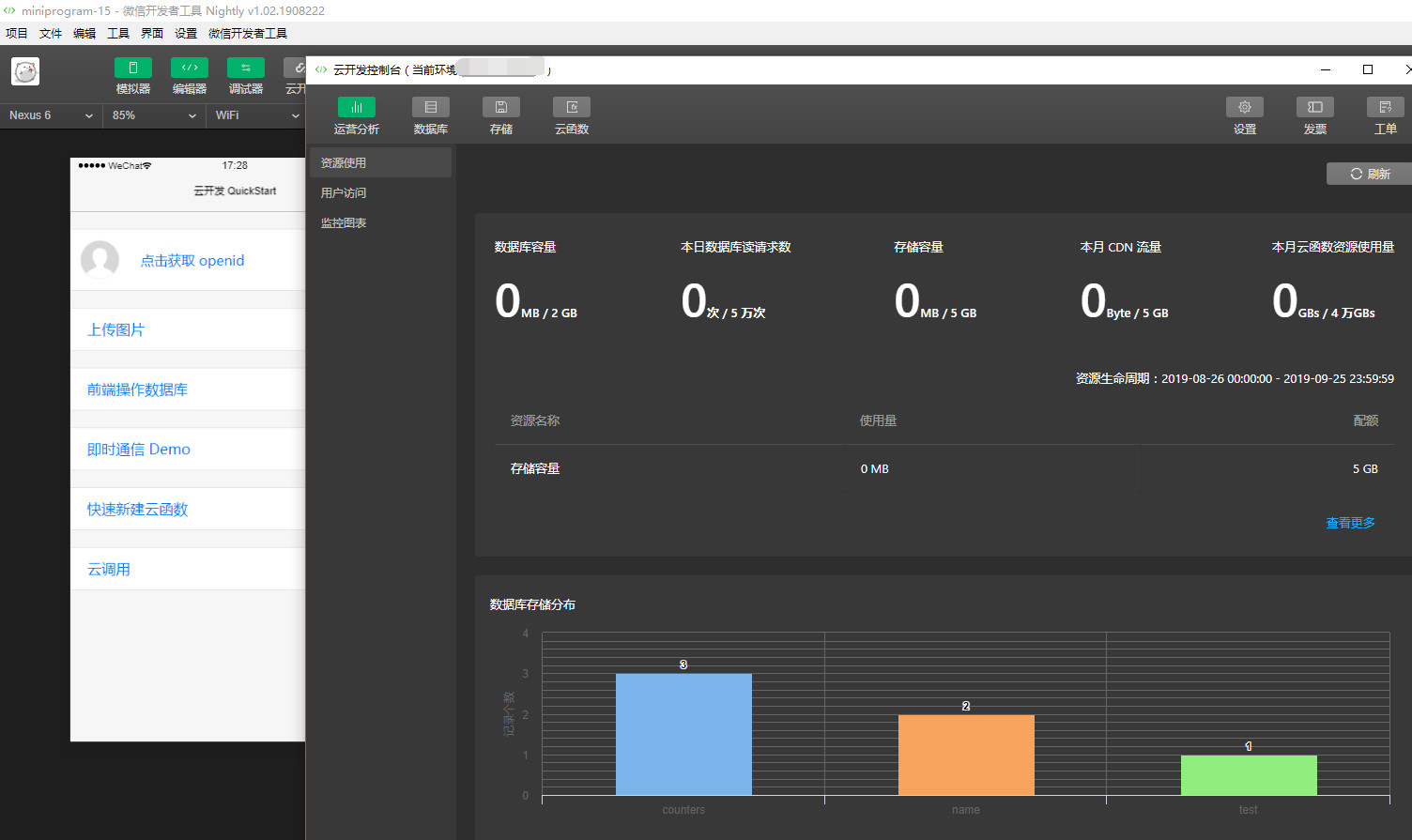Click the 本月 CDN 流量 stat label
This screenshot has width=1412, height=840.
(1121, 247)
